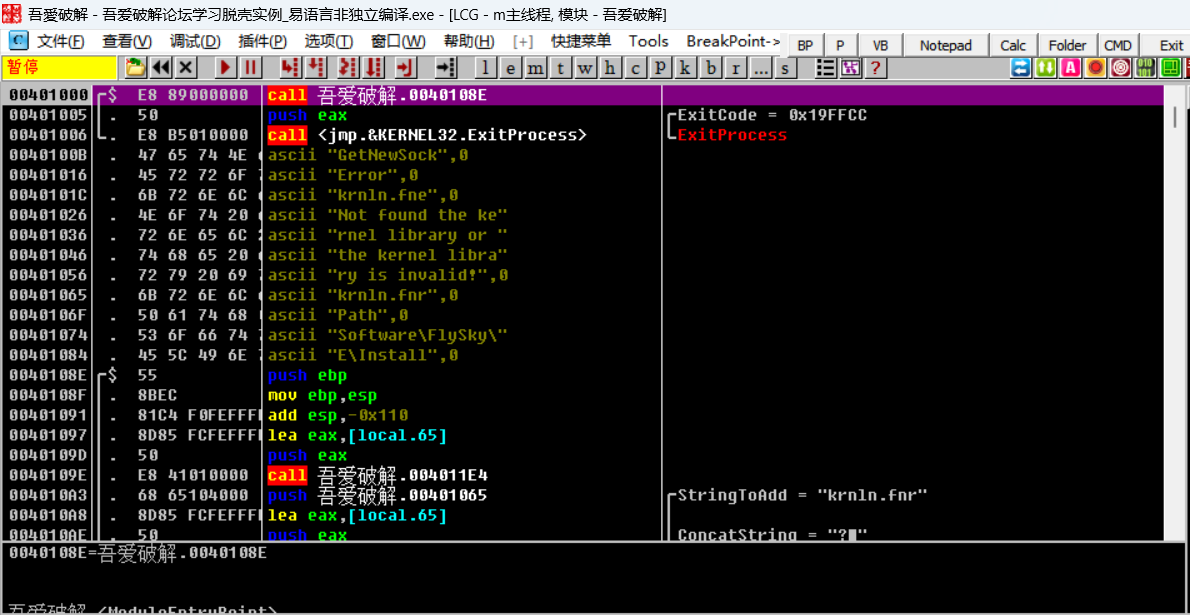Viewport: 1190px width, 615px height.
Task: Open the Log window with 'l' button
Action: pyautogui.click(x=485, y=68)
